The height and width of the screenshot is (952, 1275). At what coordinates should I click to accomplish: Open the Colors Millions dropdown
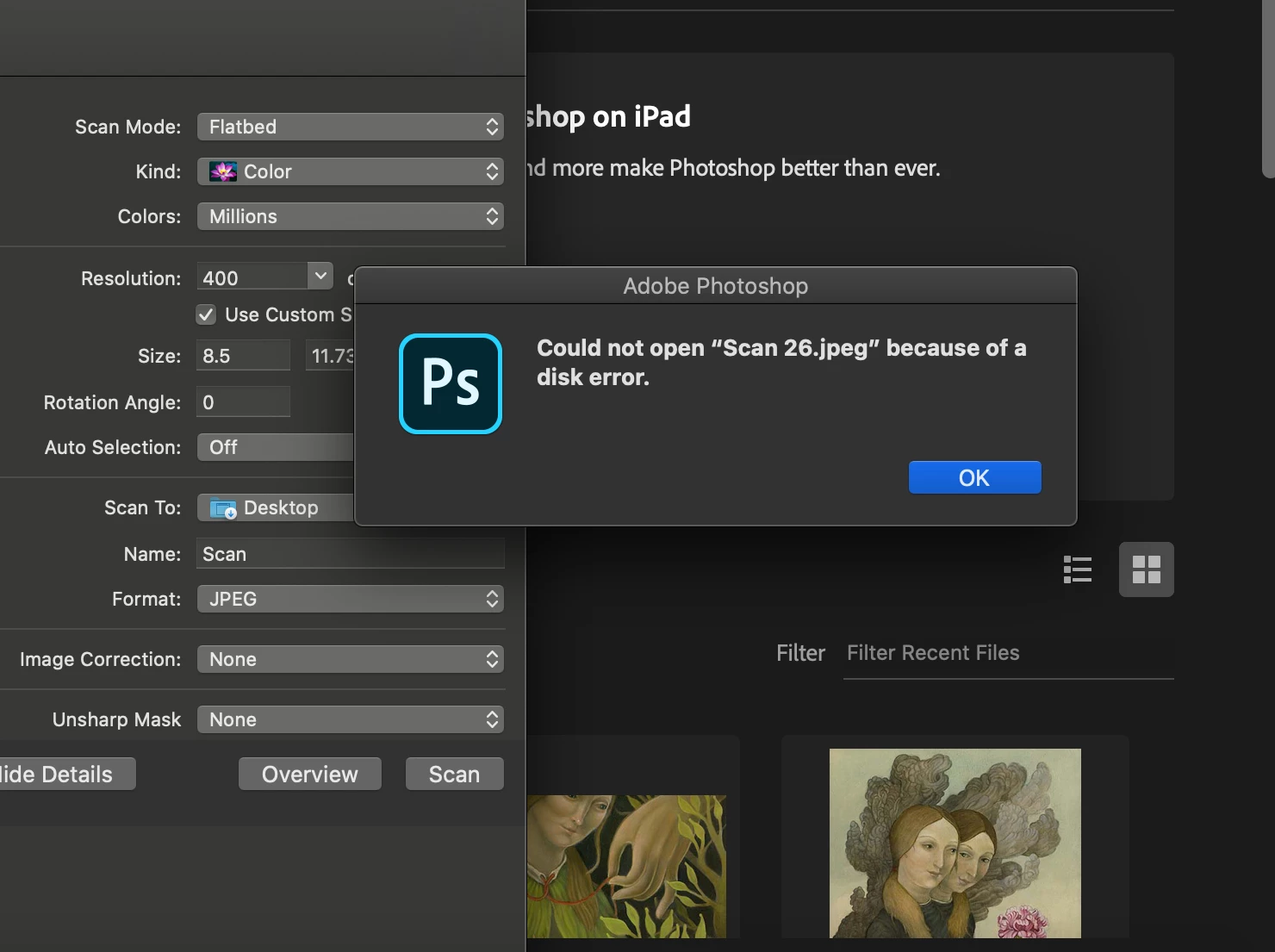coord(350,216)
